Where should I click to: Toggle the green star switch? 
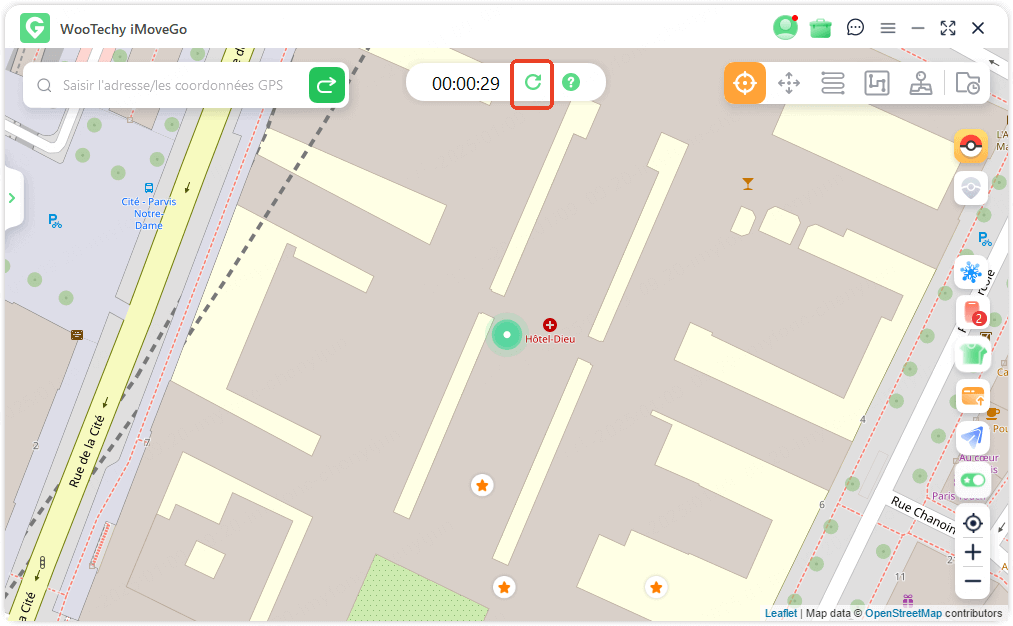click(971, 480)
